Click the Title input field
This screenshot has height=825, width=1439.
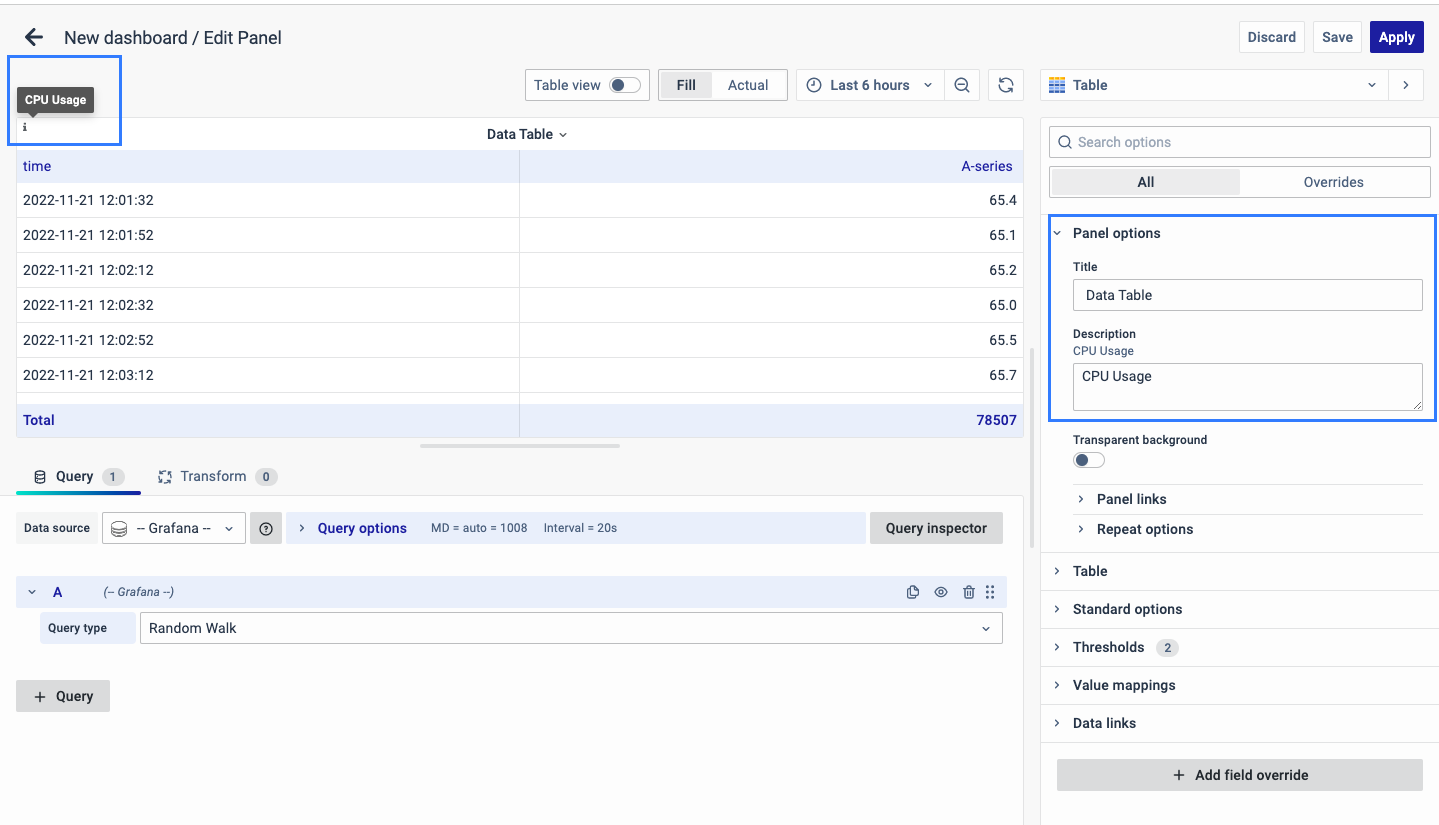point(1247,295)
